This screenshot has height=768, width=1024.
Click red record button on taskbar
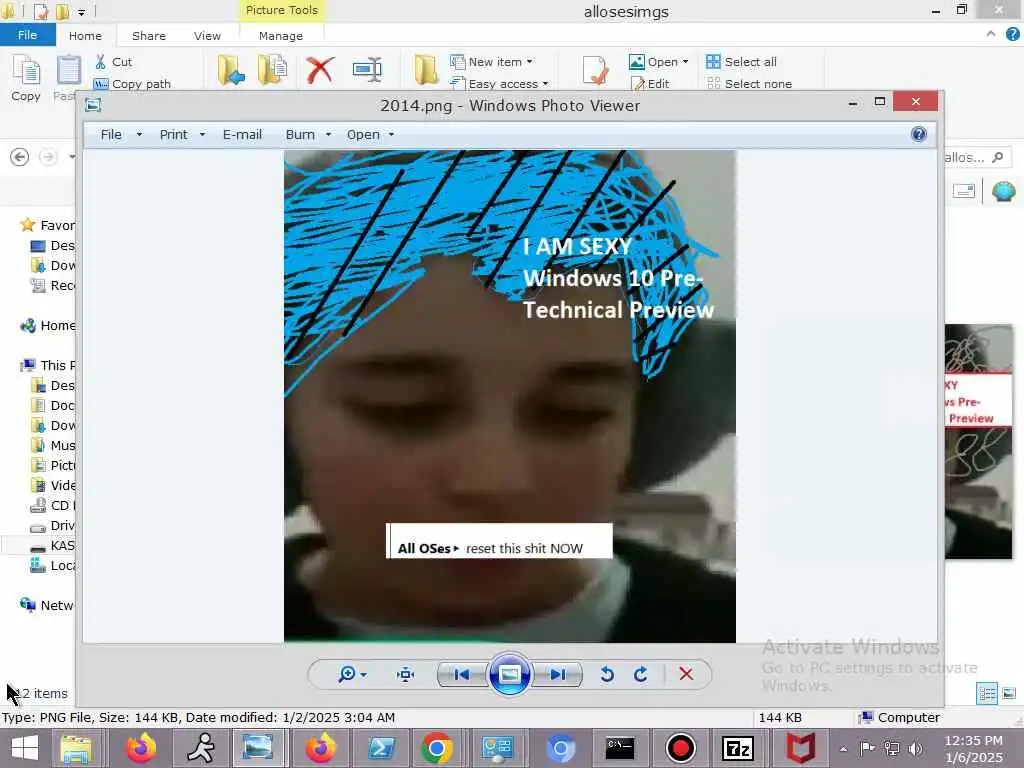680,748
